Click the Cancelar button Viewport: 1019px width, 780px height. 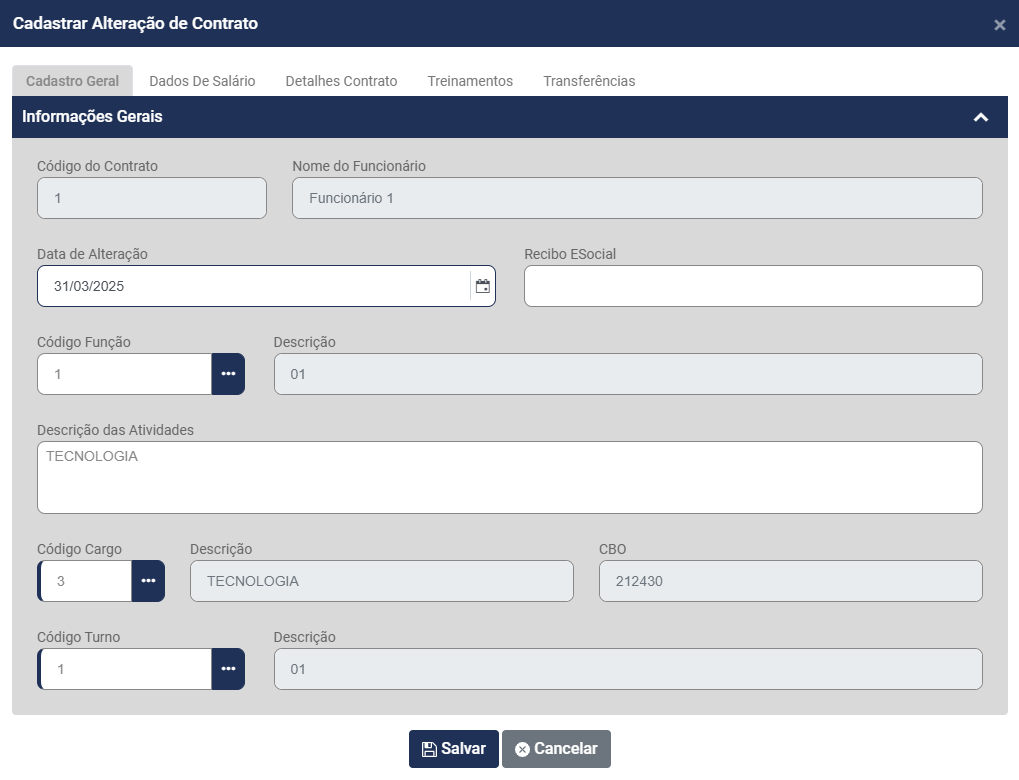click(556, 749)
